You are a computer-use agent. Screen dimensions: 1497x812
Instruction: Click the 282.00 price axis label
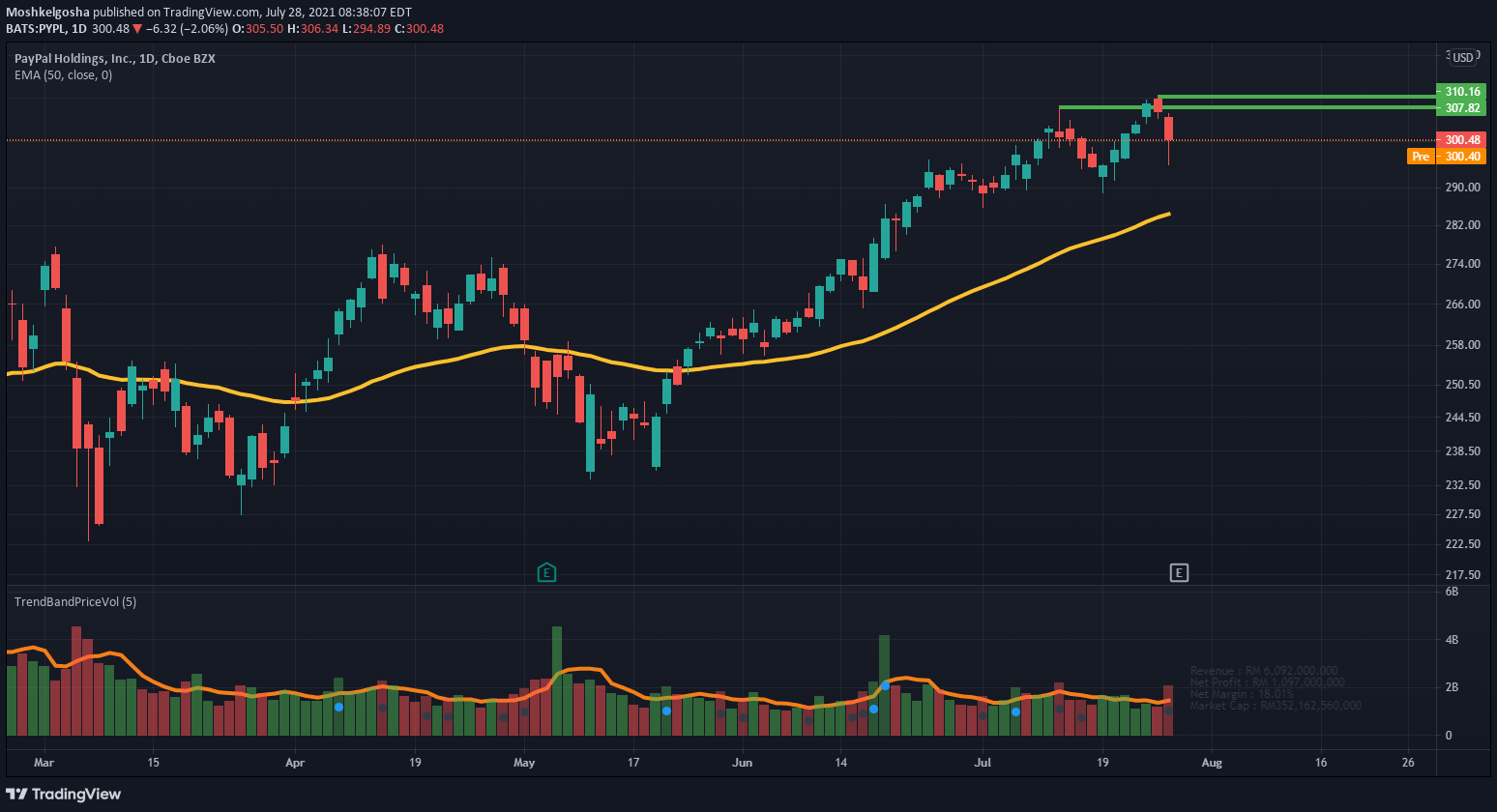pyautogui.click(x=1462, y=225)
